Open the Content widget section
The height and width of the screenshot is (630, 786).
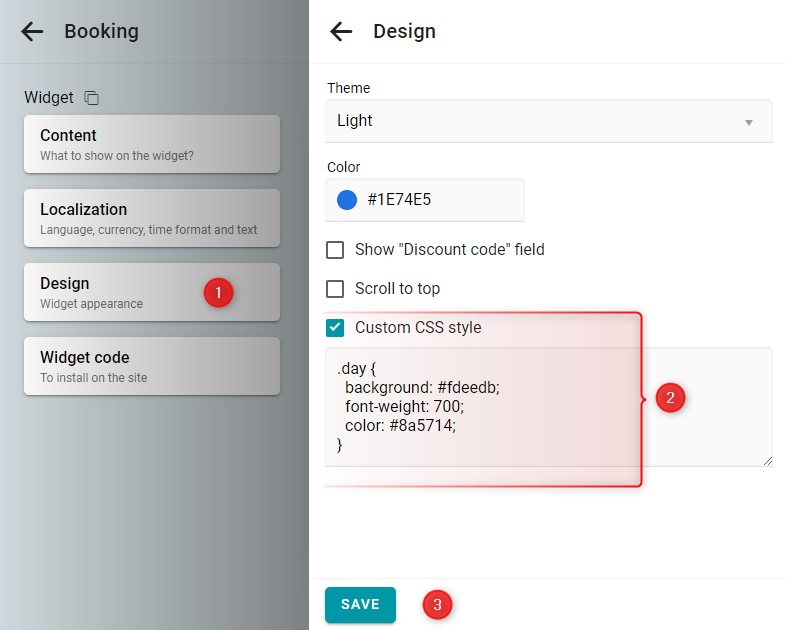click(x=152, y=144)
